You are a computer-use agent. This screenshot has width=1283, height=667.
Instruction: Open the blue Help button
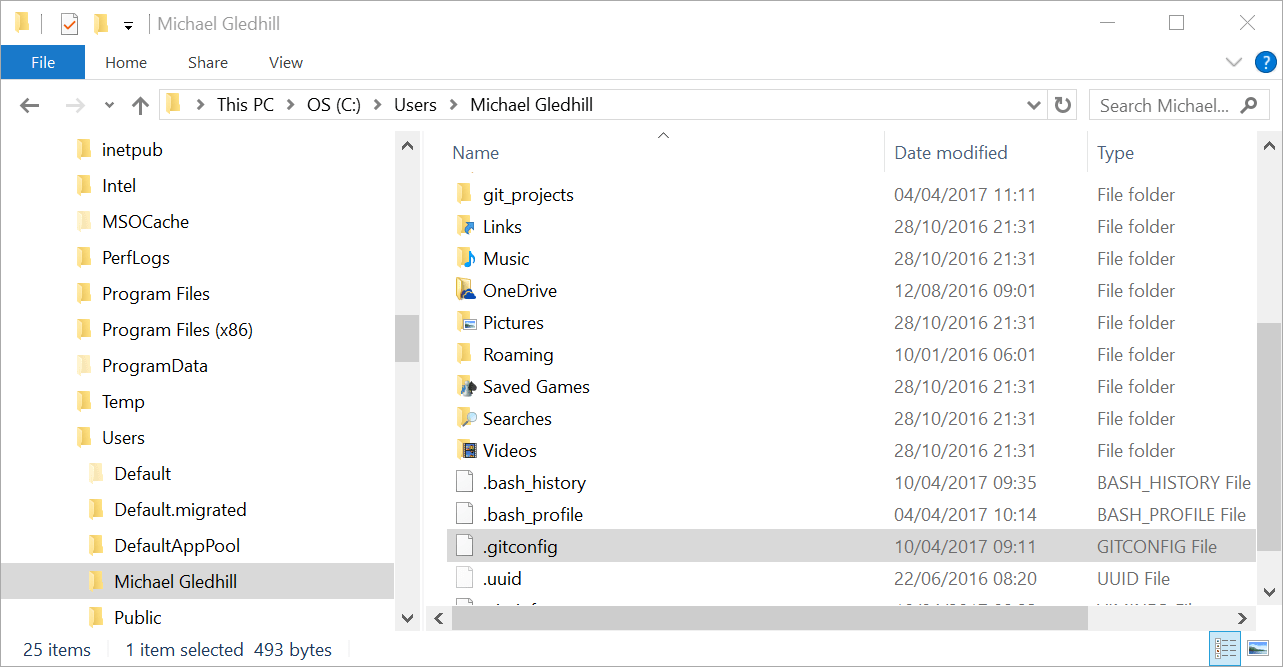coord(1265,61)
